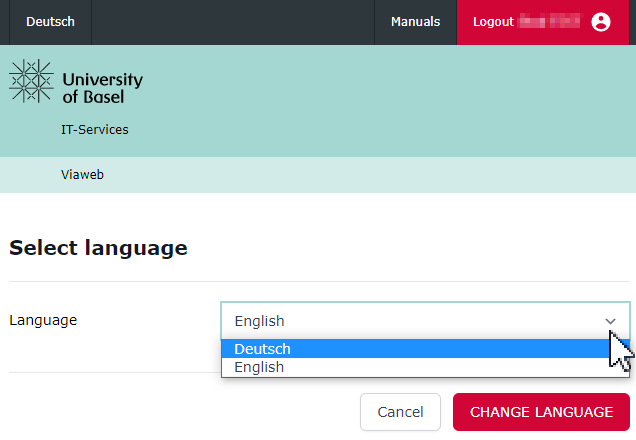This screenshot has width=636, height=440.
Task: Click the Language field label
Action: click(43, 321)
